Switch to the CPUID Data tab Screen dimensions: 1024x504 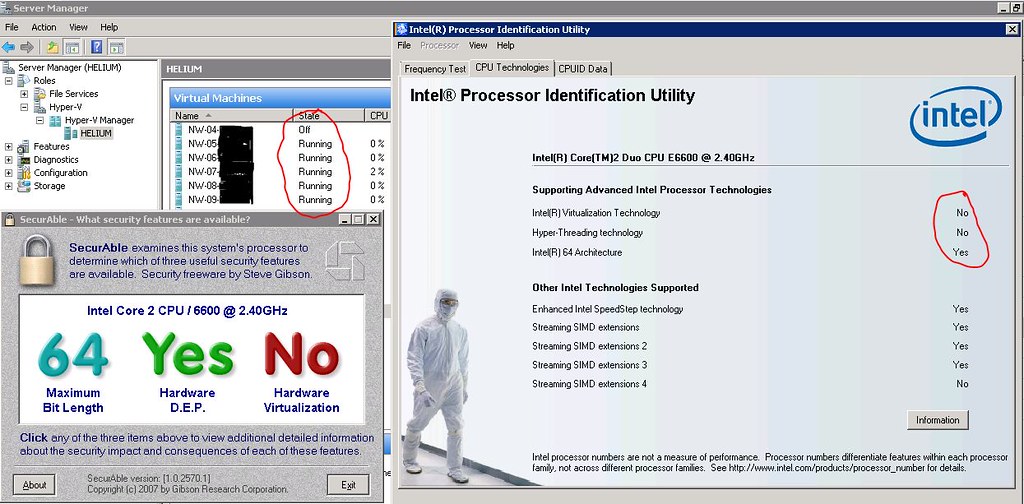pos(583,69)
